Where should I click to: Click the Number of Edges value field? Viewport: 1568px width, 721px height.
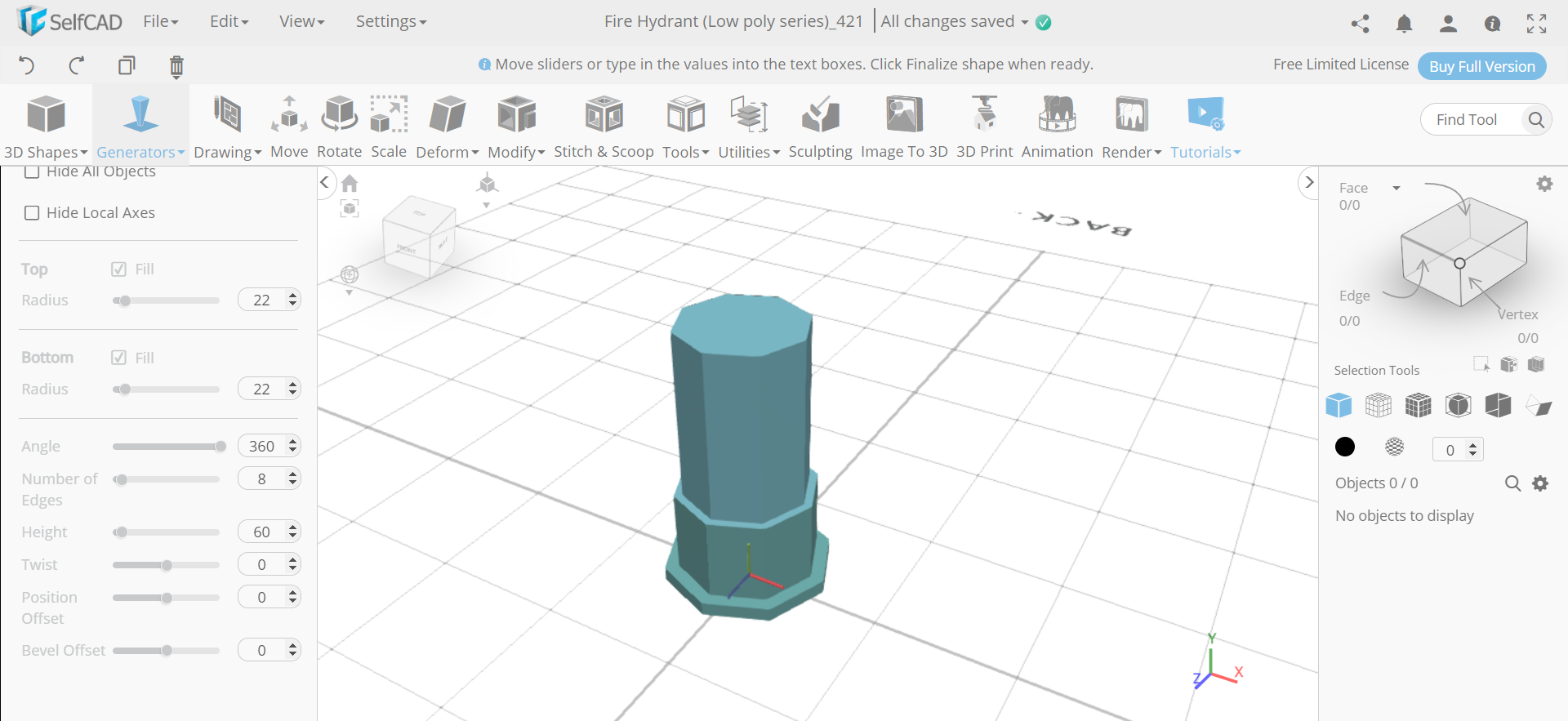coord(261,479)
